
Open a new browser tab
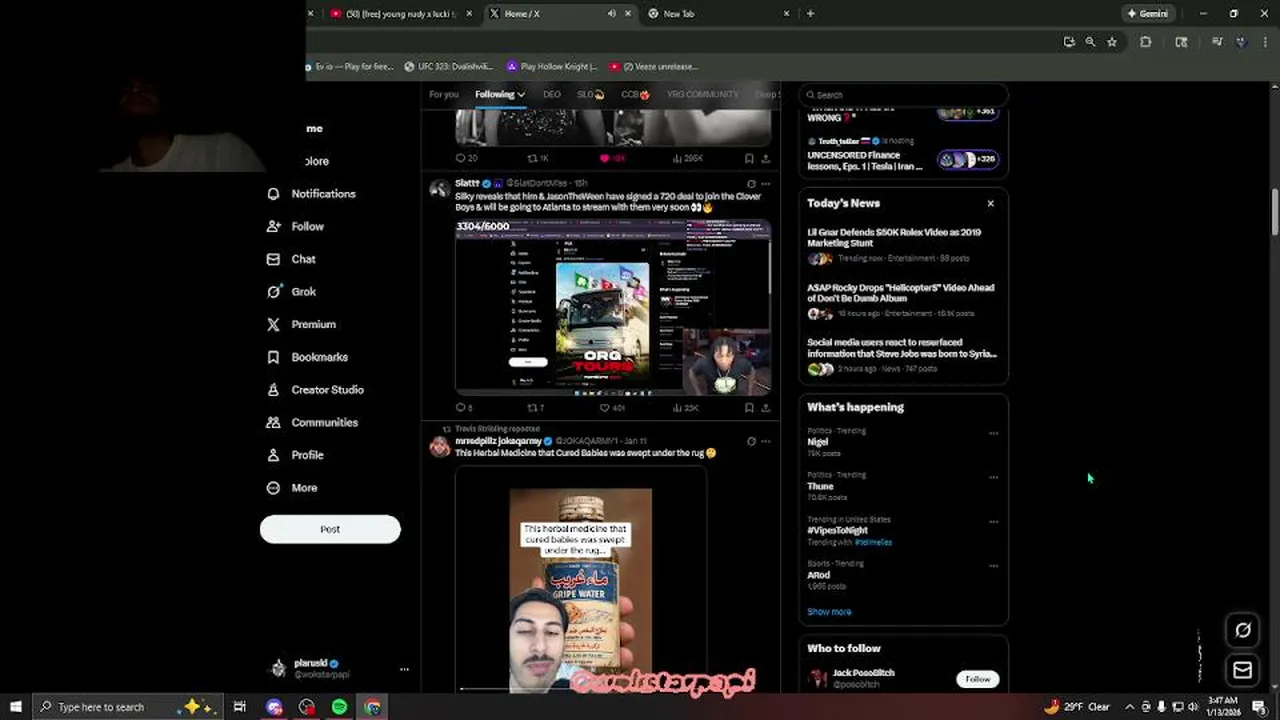[810, 14]
